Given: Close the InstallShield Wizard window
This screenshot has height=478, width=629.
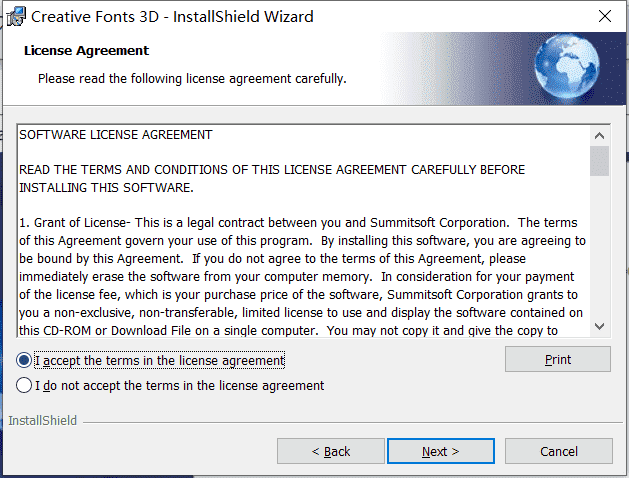Looking at the screenshot, I should [x=605, y=16].
